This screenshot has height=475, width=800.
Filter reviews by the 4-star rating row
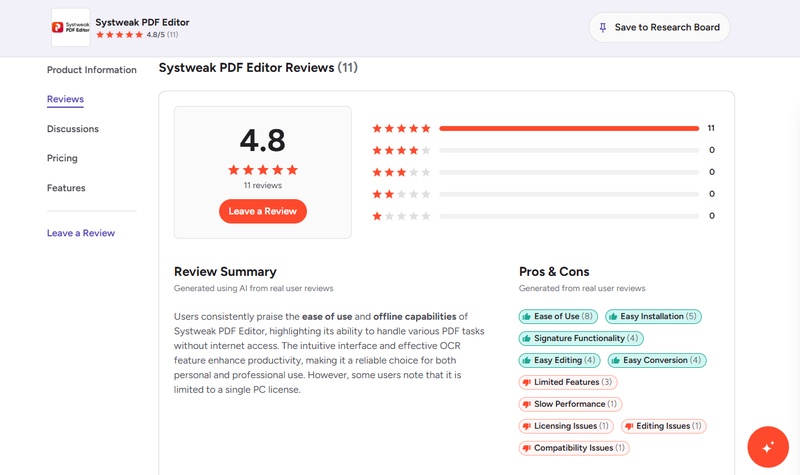[543, 150]
